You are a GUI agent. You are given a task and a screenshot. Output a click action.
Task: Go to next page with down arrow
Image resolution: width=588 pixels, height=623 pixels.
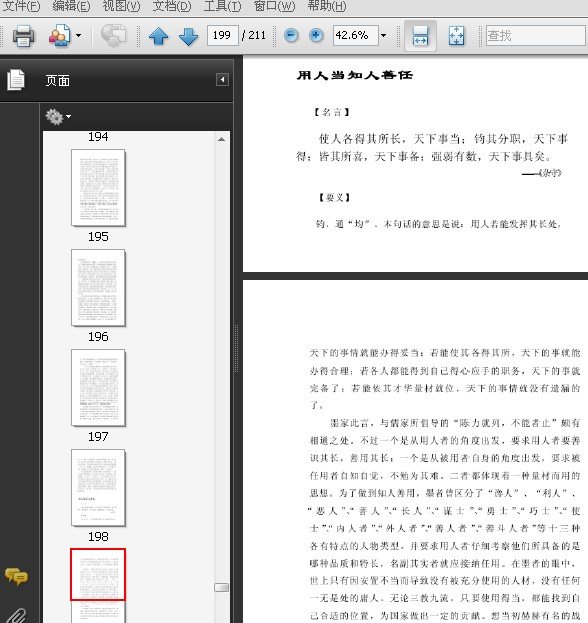[x=188, y=36]
